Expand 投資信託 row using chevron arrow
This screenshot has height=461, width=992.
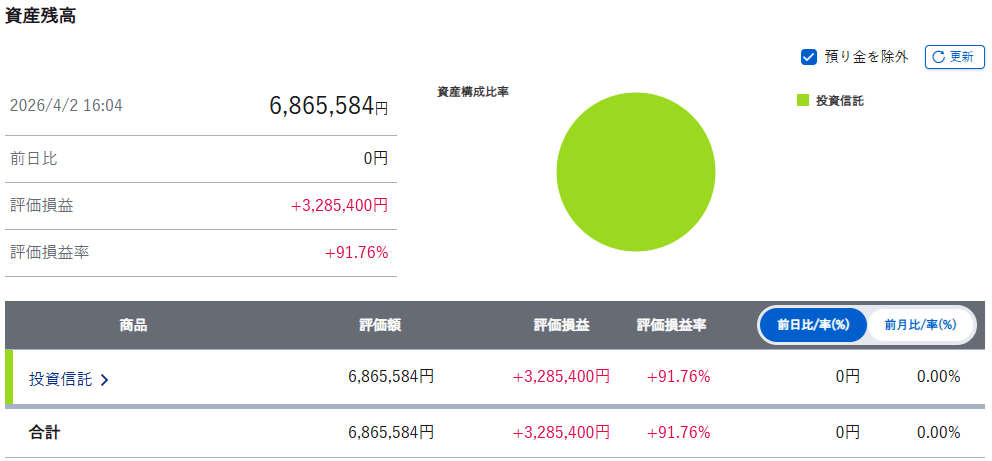click(x=105, y=380)
